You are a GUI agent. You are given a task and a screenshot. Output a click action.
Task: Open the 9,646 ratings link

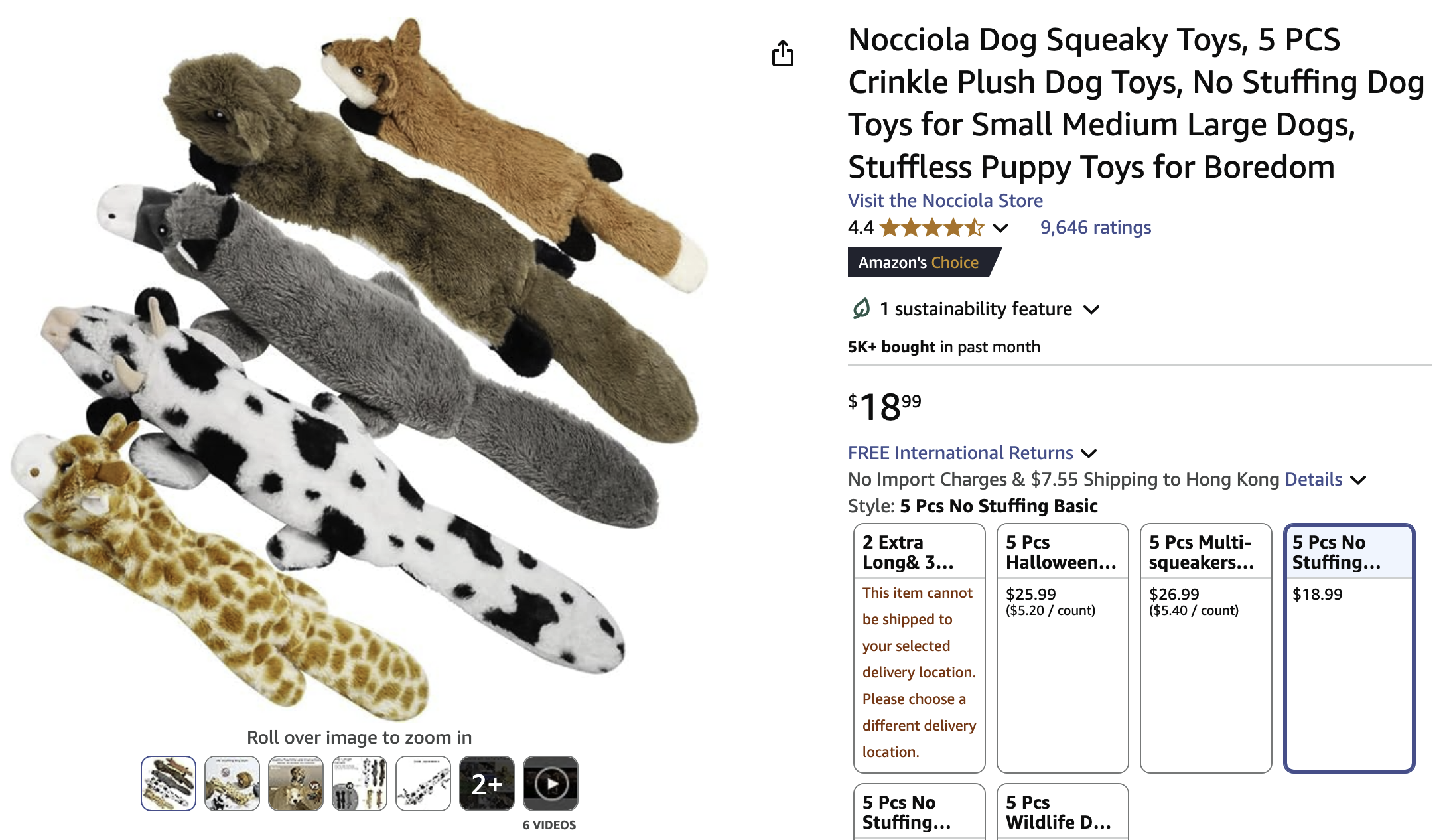1095,228
